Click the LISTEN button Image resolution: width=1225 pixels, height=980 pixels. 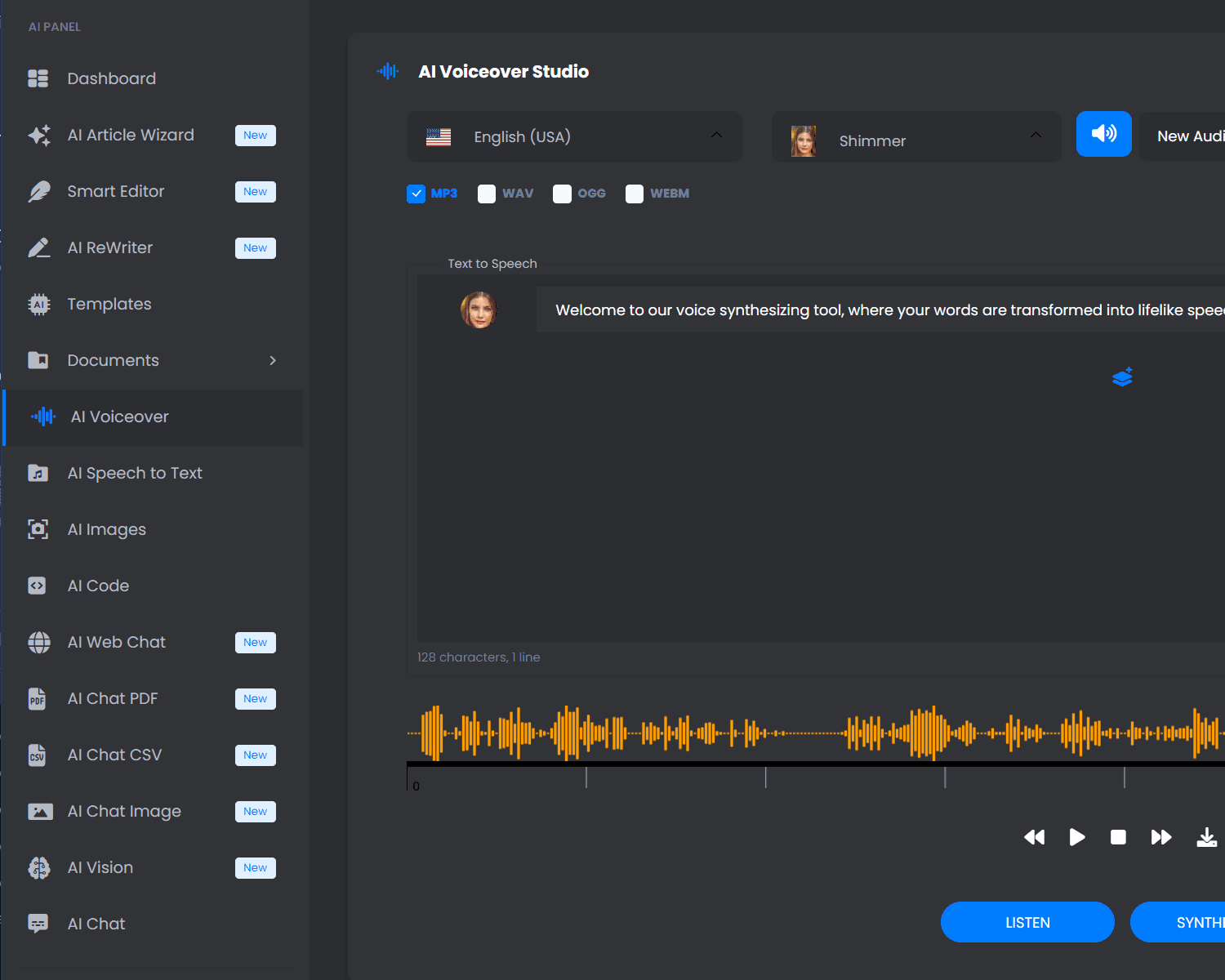[1027, 922]
